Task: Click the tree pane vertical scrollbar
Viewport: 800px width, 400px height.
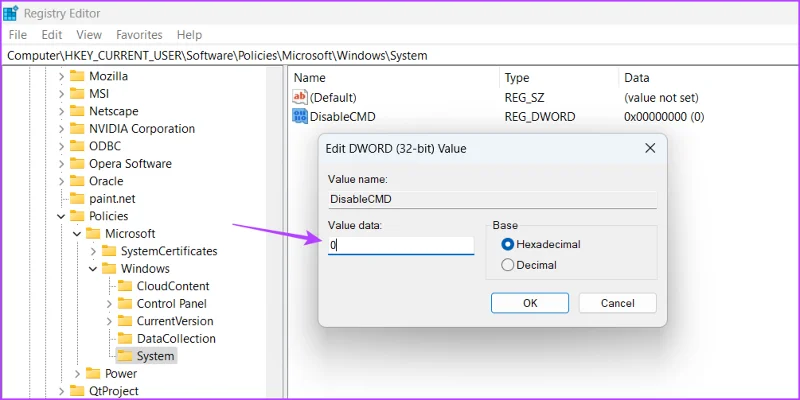Action: click(274, 232)
